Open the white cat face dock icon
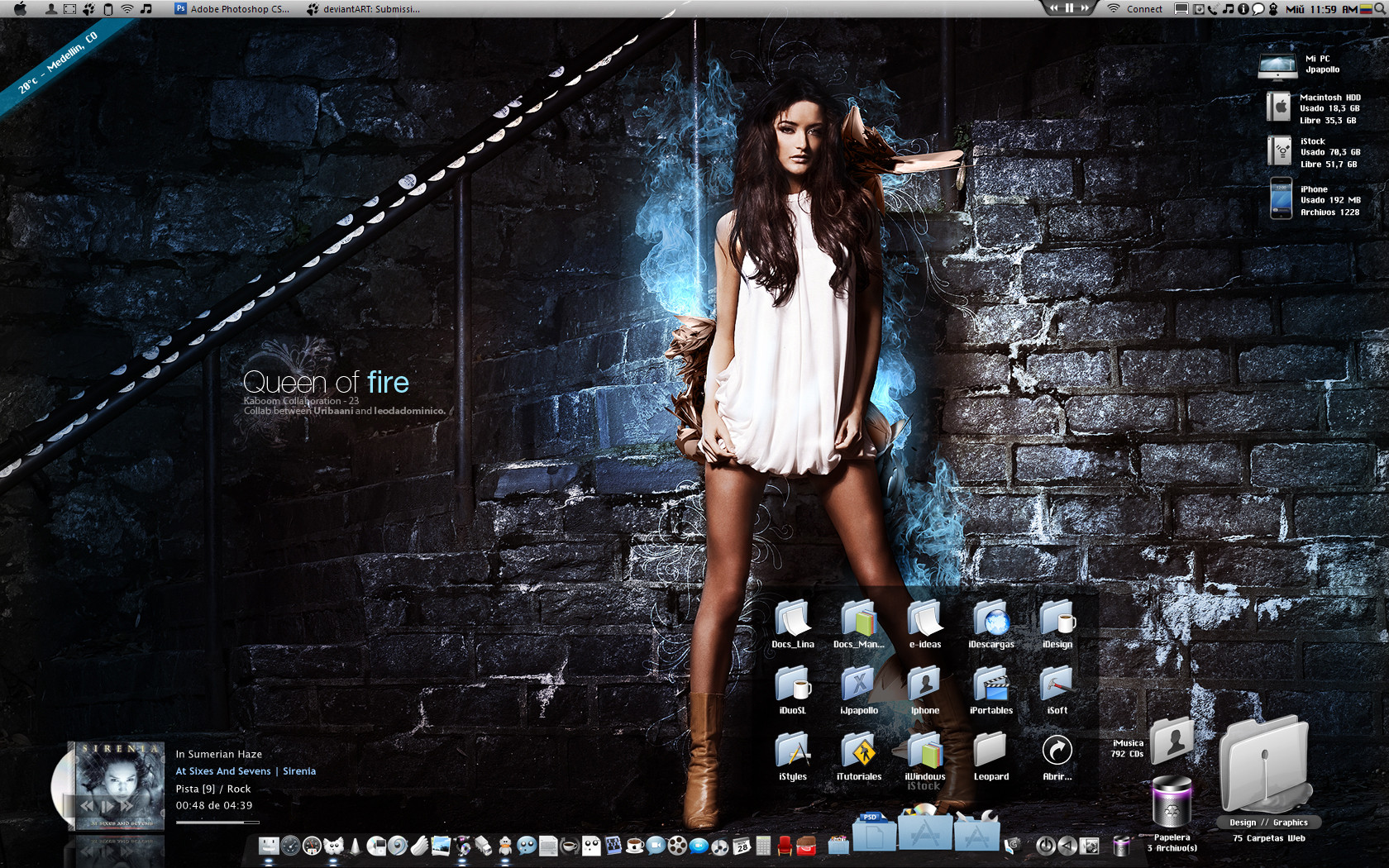This screenshot has width=1389, height=868. click(333, 845)
